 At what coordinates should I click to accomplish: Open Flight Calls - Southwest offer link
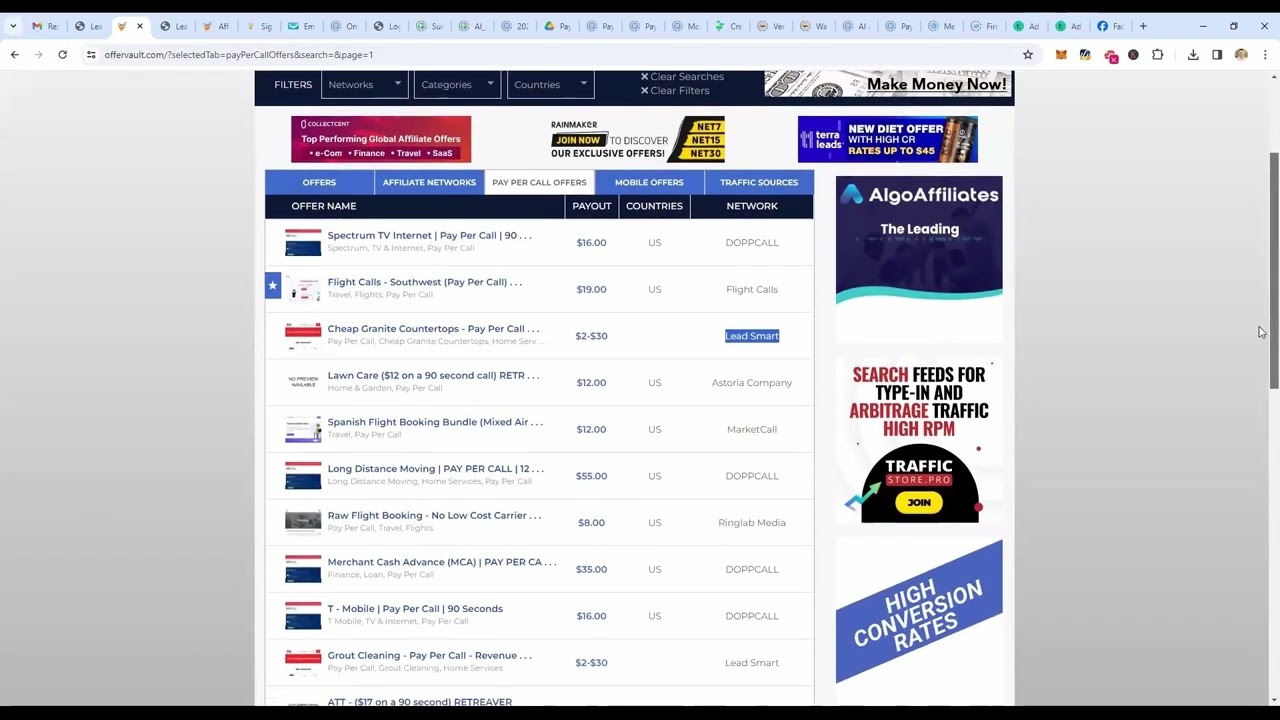(424, 282)
